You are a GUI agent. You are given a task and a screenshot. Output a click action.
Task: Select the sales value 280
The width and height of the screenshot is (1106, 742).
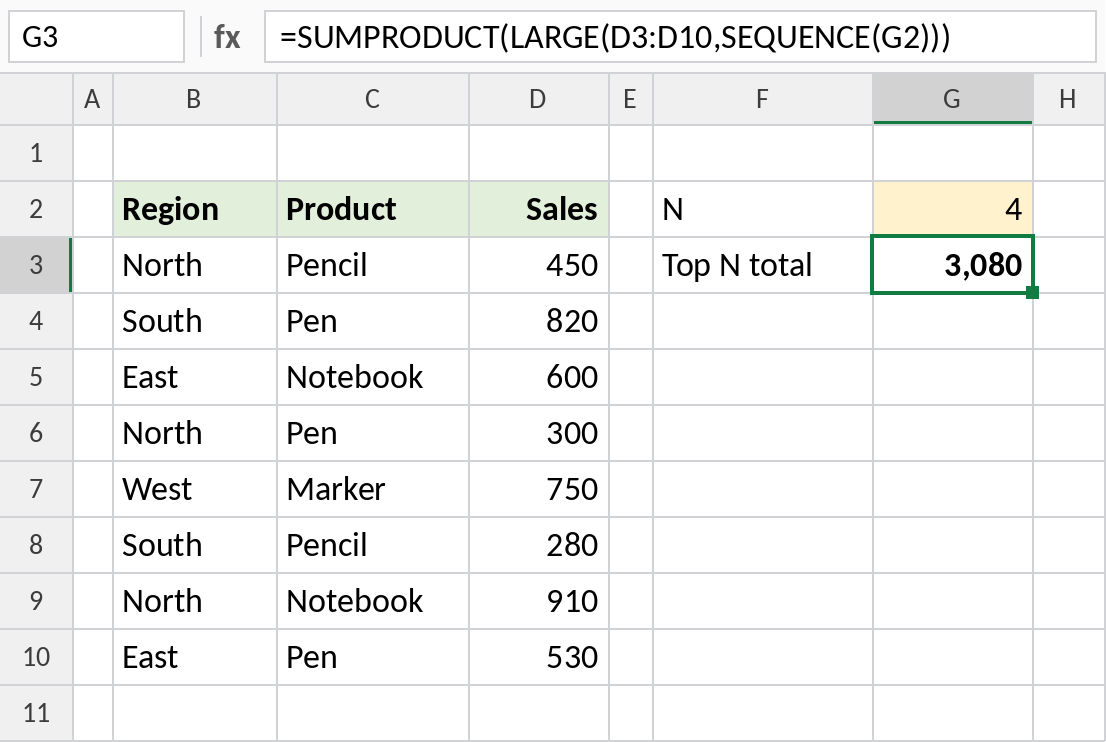tap(538, 545)
